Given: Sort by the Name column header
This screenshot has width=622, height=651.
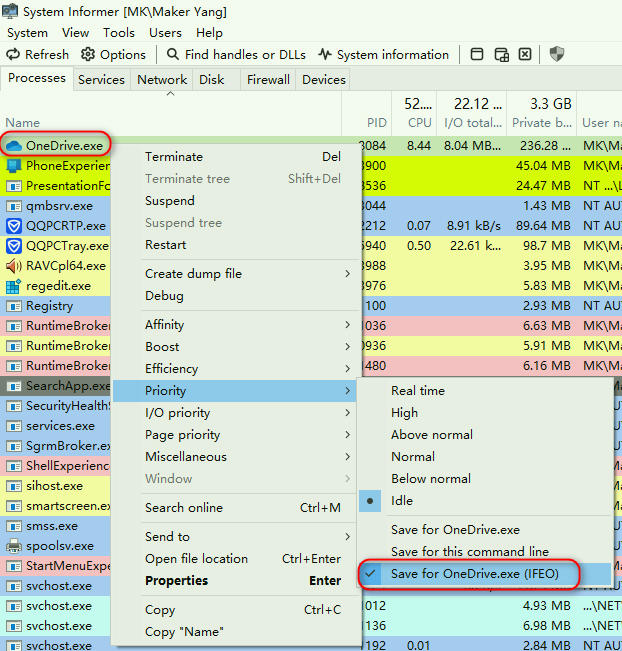Looking at the screenshot, I should coord(23,123).
